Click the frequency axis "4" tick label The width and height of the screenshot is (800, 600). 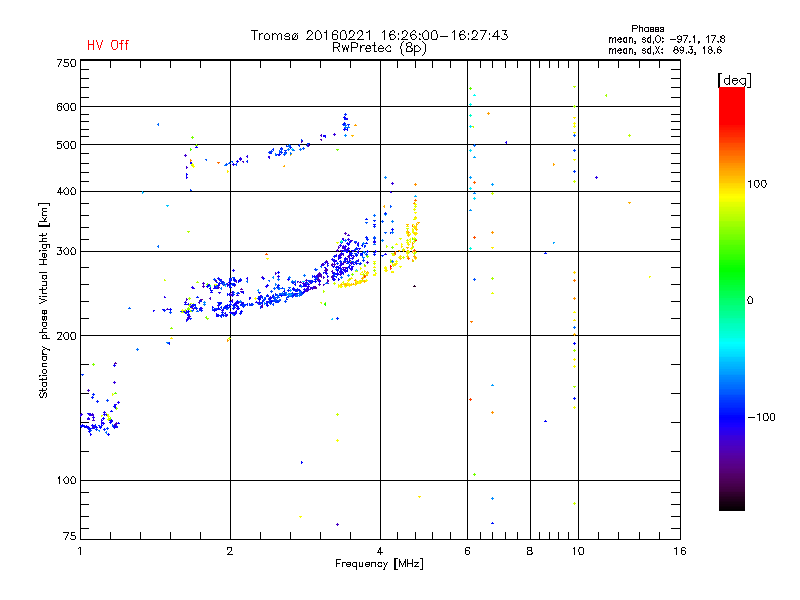pyautogui.click(x=380, y=551)
